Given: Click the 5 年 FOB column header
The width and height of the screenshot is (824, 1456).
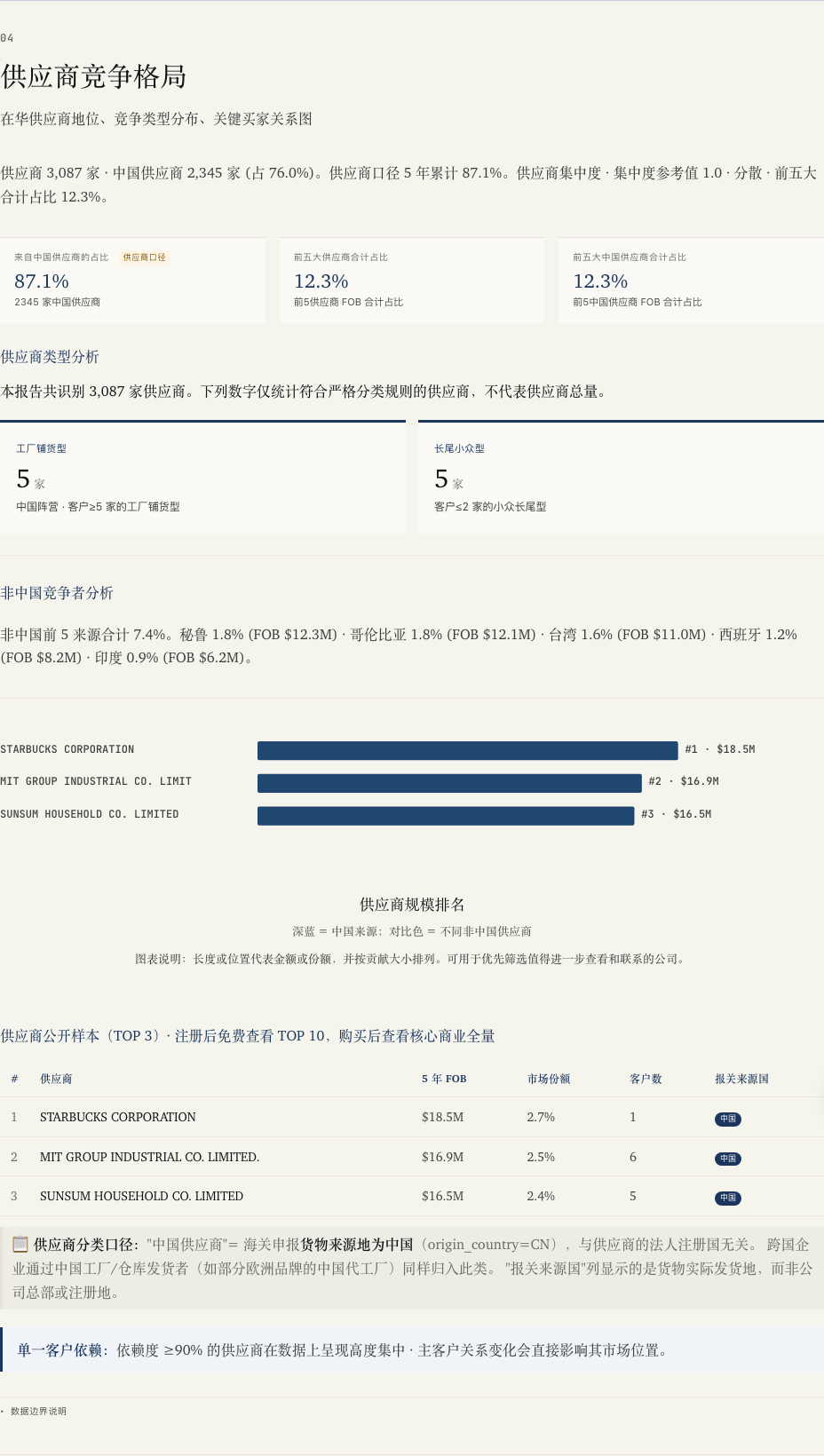Looking at the screenshot, I should [x=444, y=1079].
